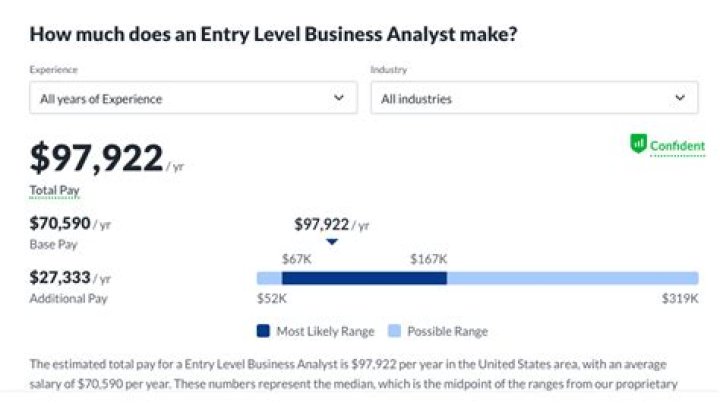This screenshot has width=720, height=403.
Task: Select the large $97,922 total pay figure
Action: point(96,158)
